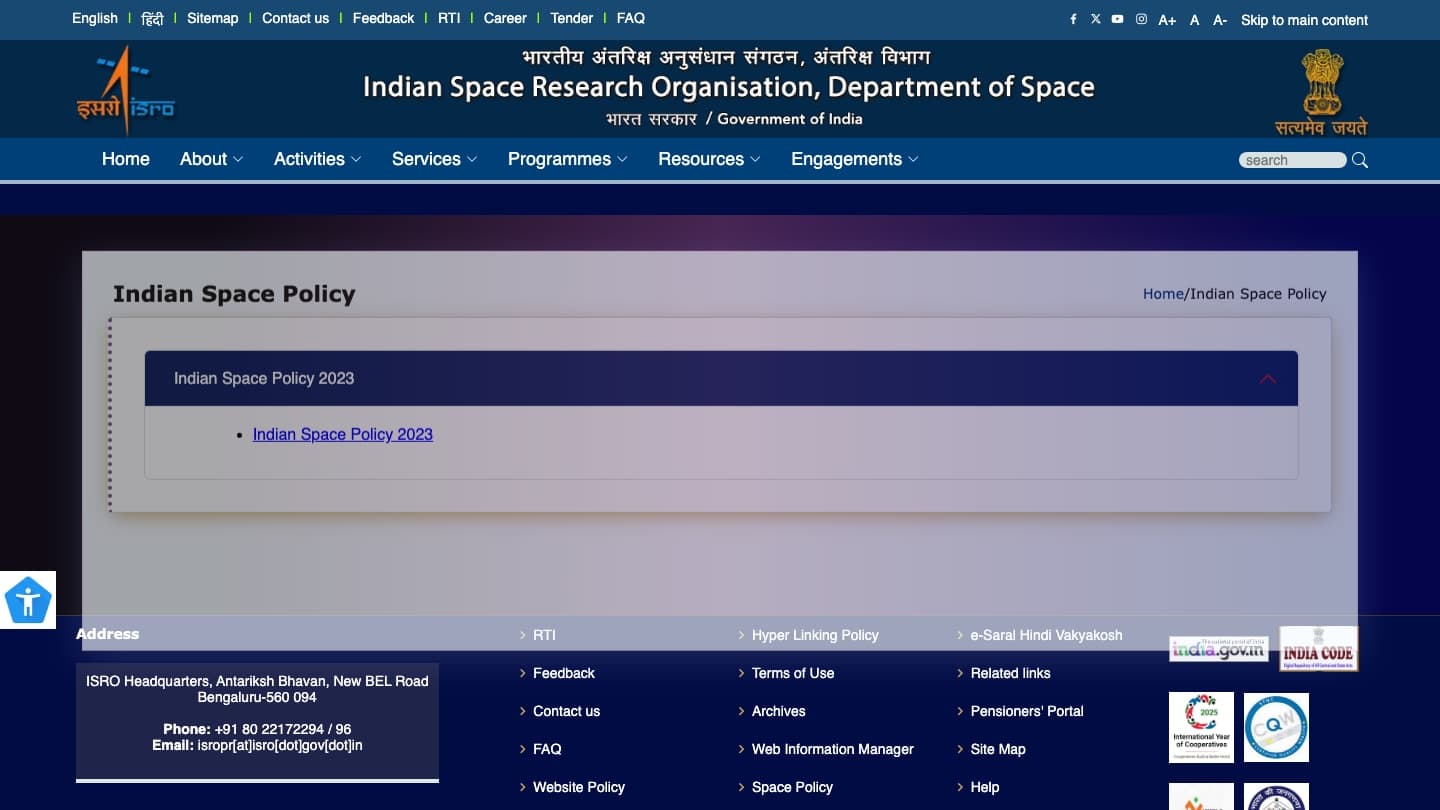Open Feedback in top bar
This screenshot has height=810, width=1440.
tap(383, 18)
